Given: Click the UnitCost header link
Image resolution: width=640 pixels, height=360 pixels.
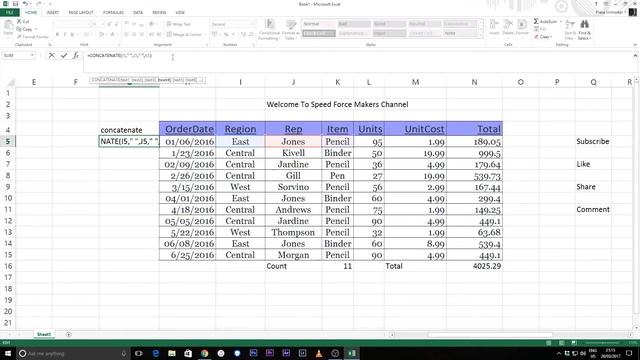Looking at the screenshot, I should tap(424, 129).
